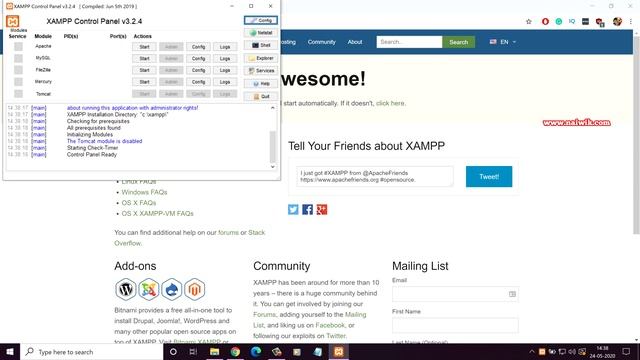The height and width of the screenshot is (360, 640).
Task: Open the notification center icon
Action: click(x=626, y=351)
